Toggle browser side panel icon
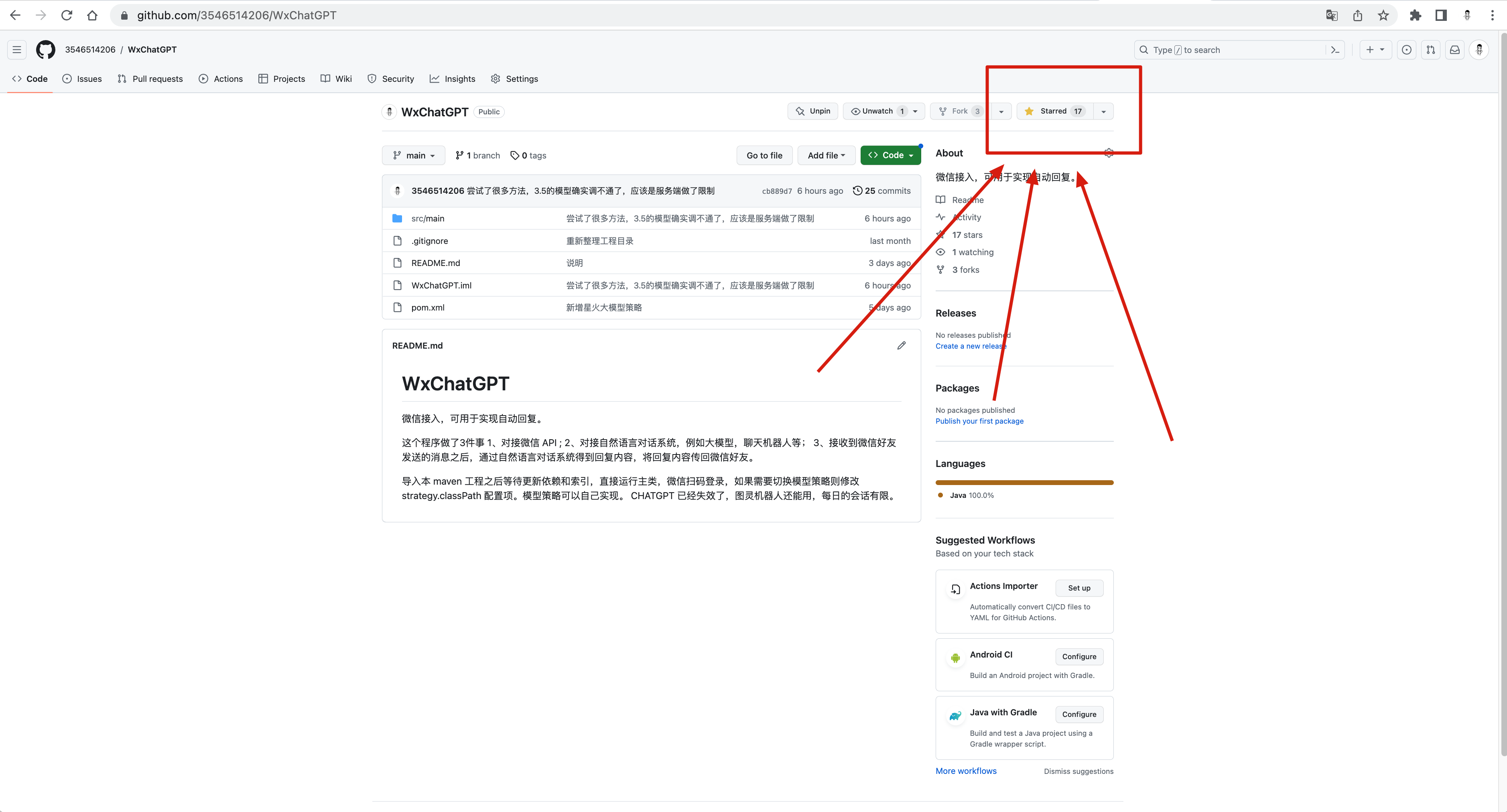Screen dimensions: 1507x812 (x=1441, y=15)
